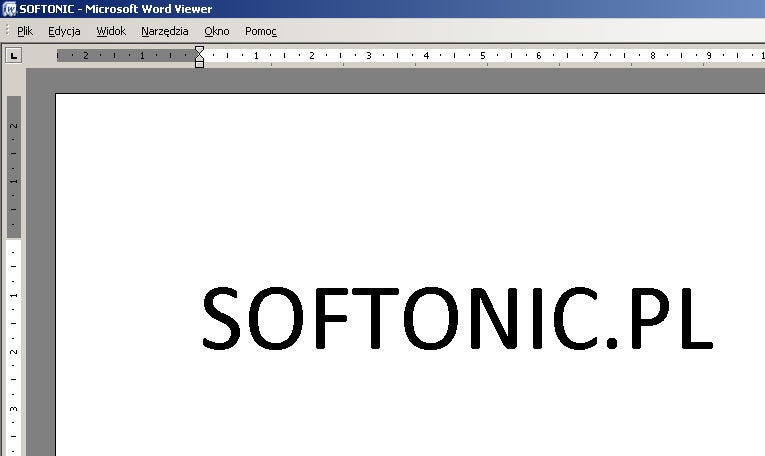The height and width of the screenshot is (456, 765).
Task: Open the Edycja menu
Action: click(64, 31)
